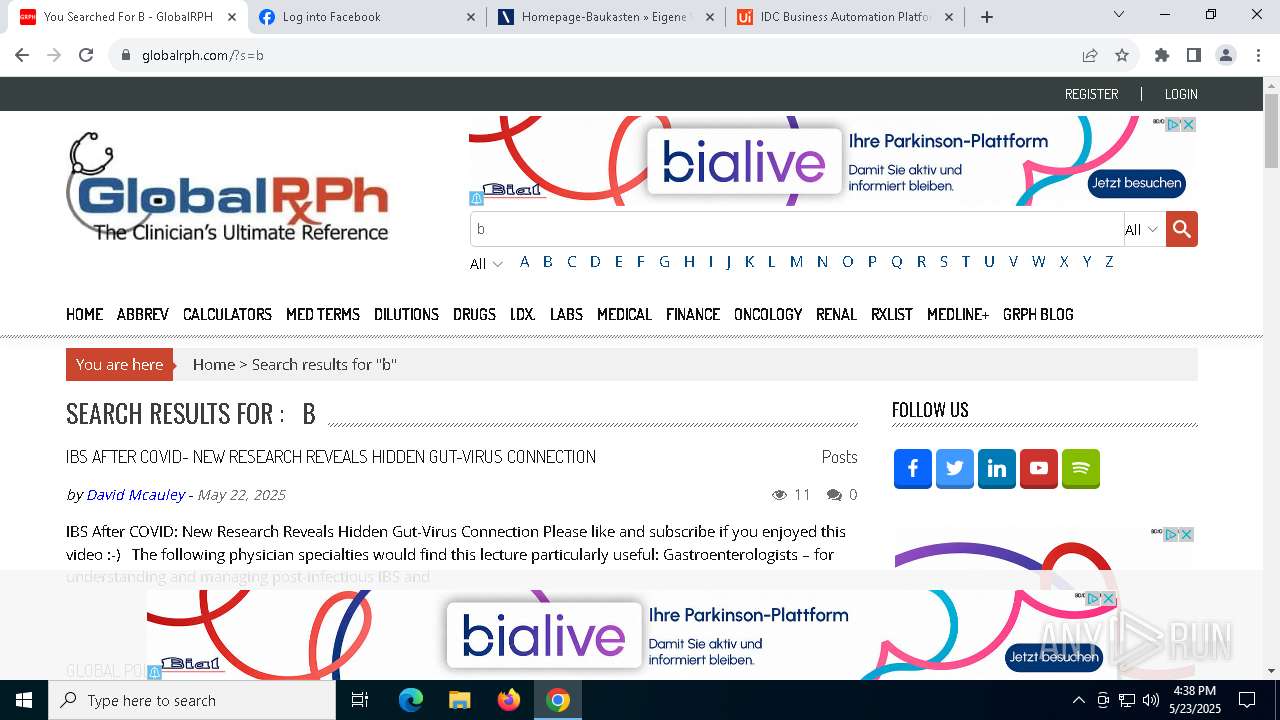
Task: Open the share page icon in address bar
Action: 1090,56
